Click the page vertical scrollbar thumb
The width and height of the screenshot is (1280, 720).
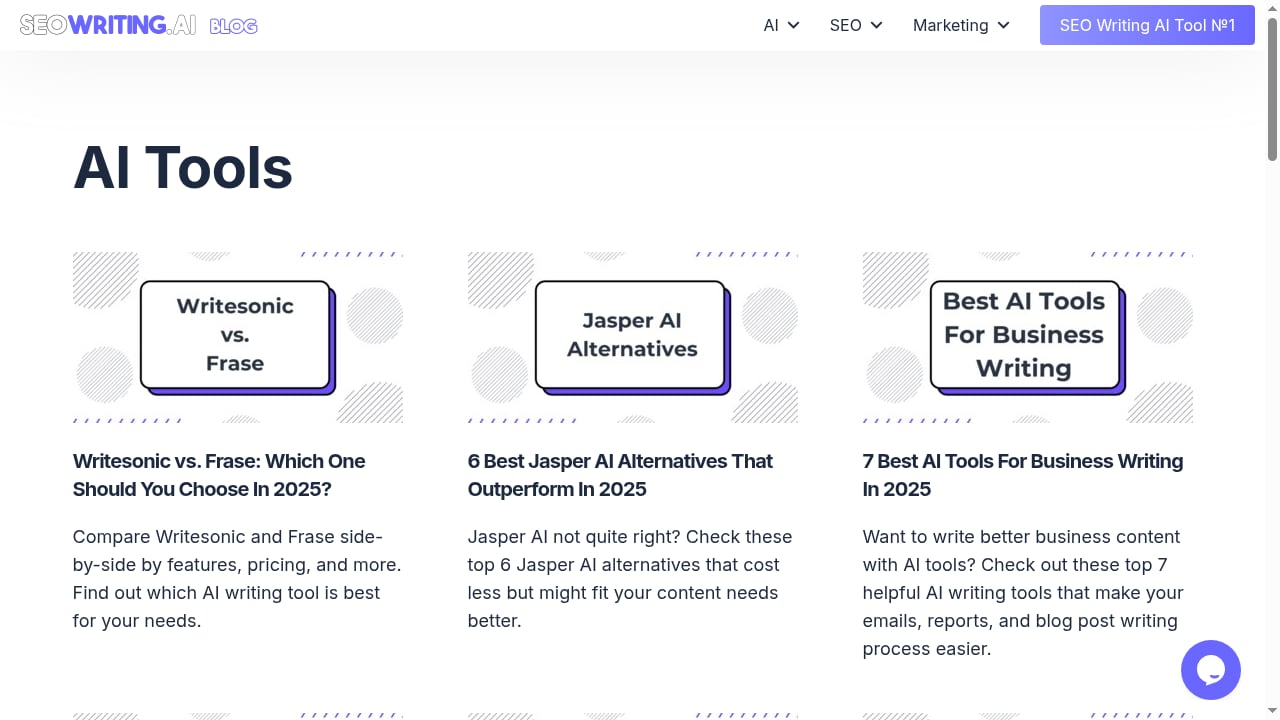pyautogui.click(x=1272, y=88)
